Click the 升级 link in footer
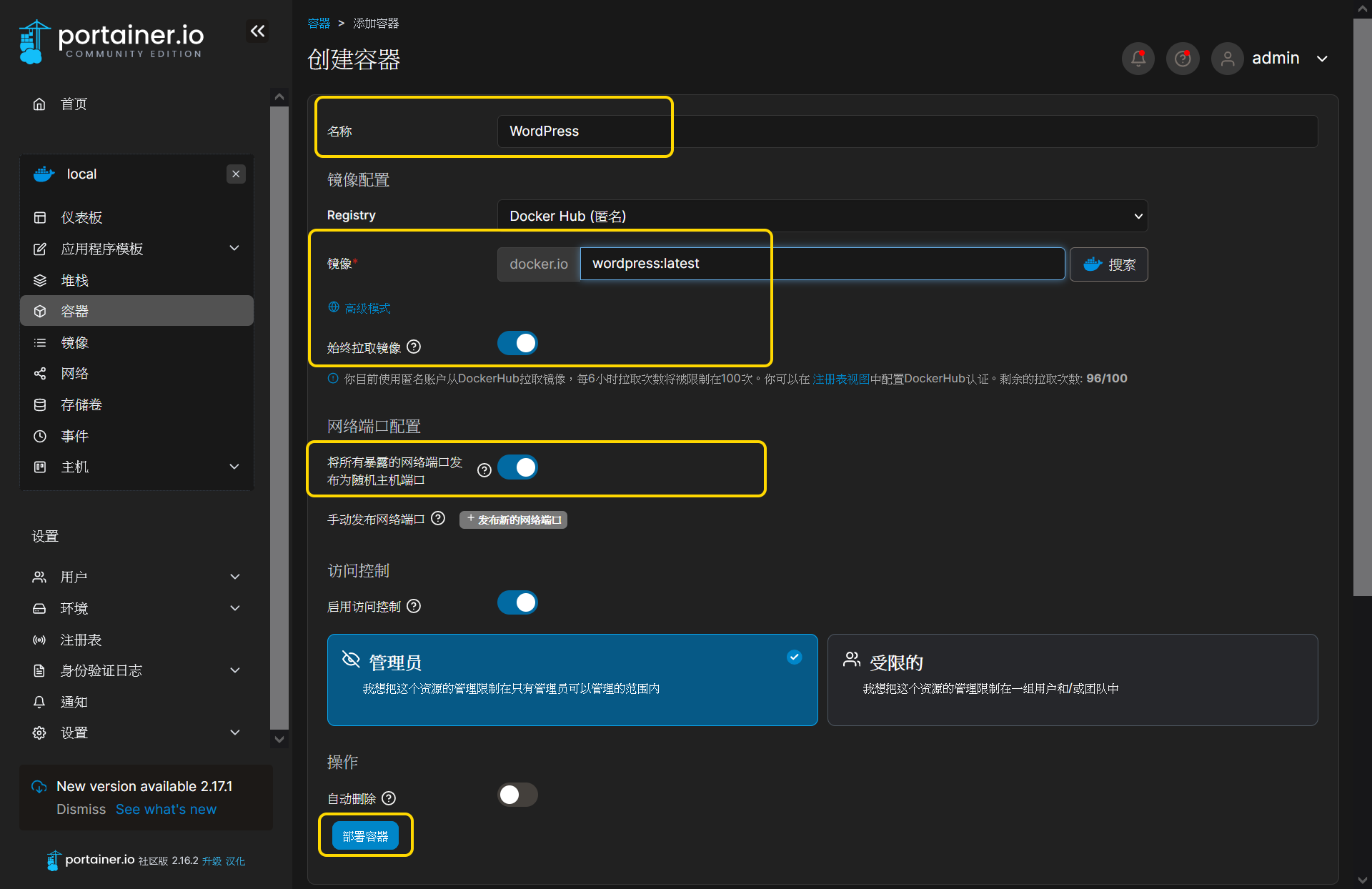Viewport: 1372px width, 889px height. tap(212, 861)
